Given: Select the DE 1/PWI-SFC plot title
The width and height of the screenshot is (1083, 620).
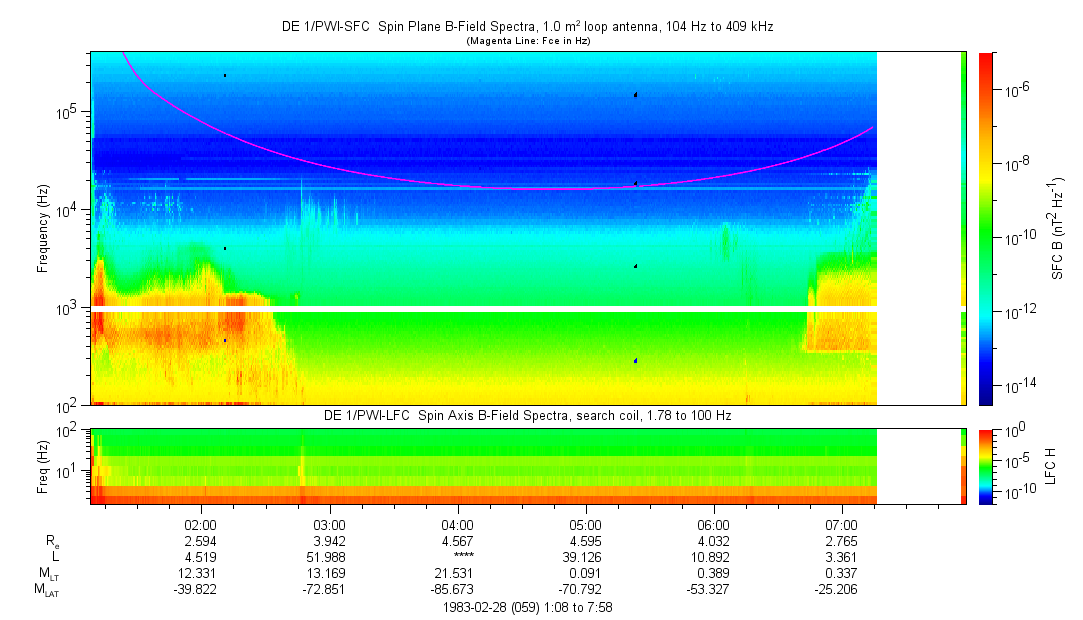Looking at the screenshot, I should click(x=527, y=27).
